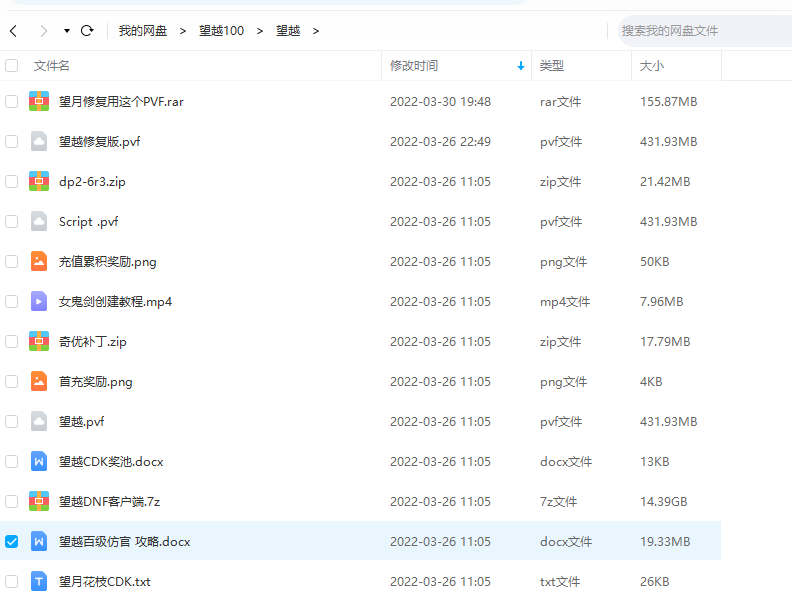This screenshot has width=792, height=606.
Task: Click Word icon of 望越CDK奖池.docx
Action: click(39, 461)
